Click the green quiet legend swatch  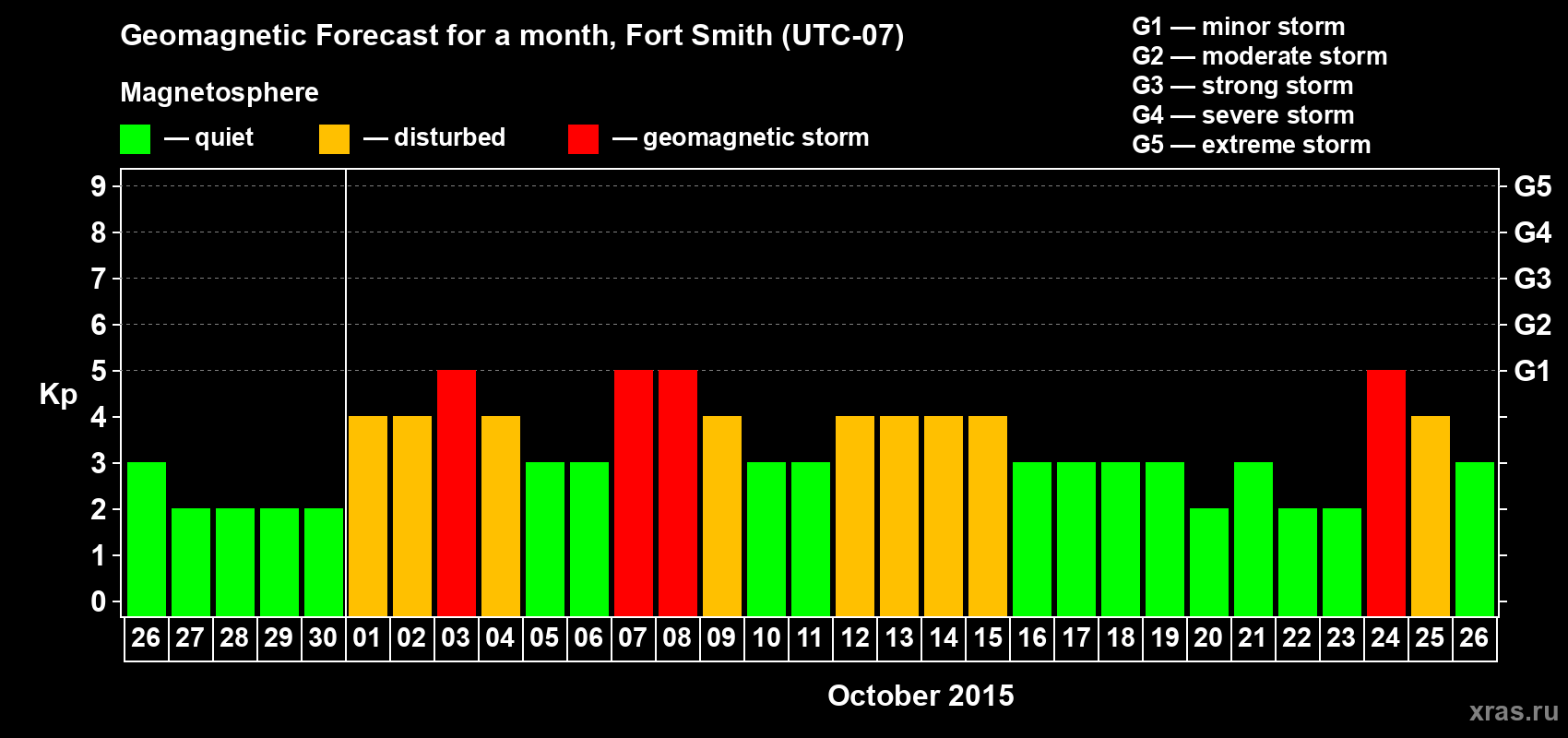pyautogui.click(x=135, y=139)
